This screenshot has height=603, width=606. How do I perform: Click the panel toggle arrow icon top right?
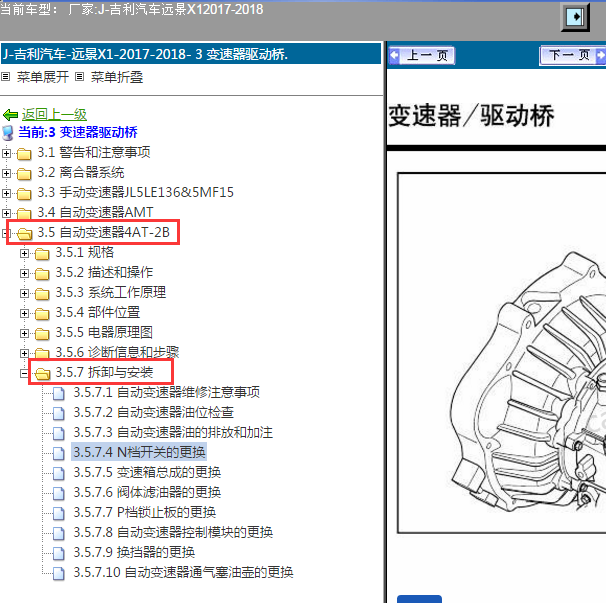[575, 17]
